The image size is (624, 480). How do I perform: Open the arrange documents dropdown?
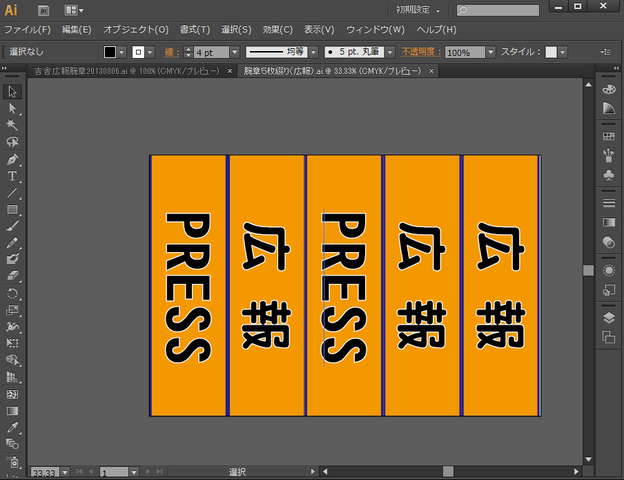74,10
